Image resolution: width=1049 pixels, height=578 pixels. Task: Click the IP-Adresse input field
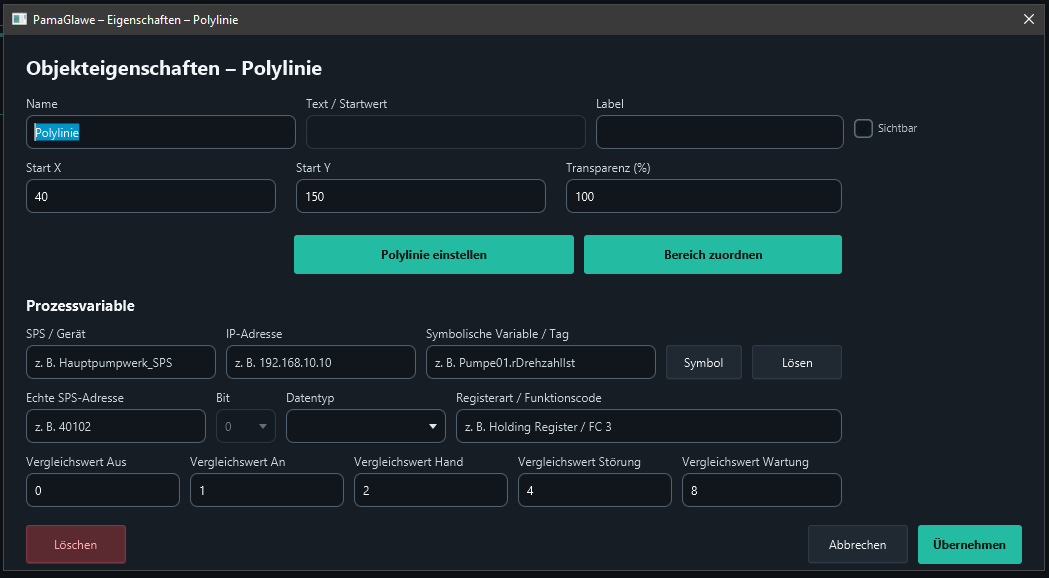(320, 363)
